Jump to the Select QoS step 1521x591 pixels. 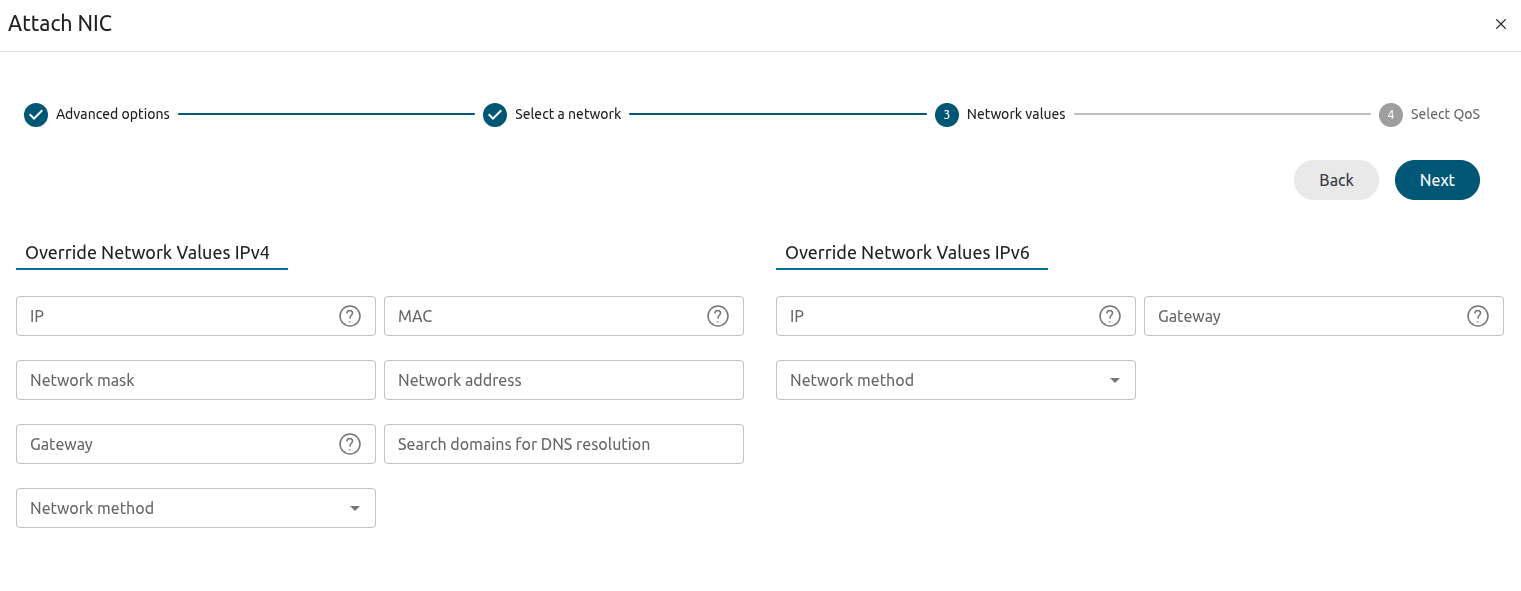1430,114
